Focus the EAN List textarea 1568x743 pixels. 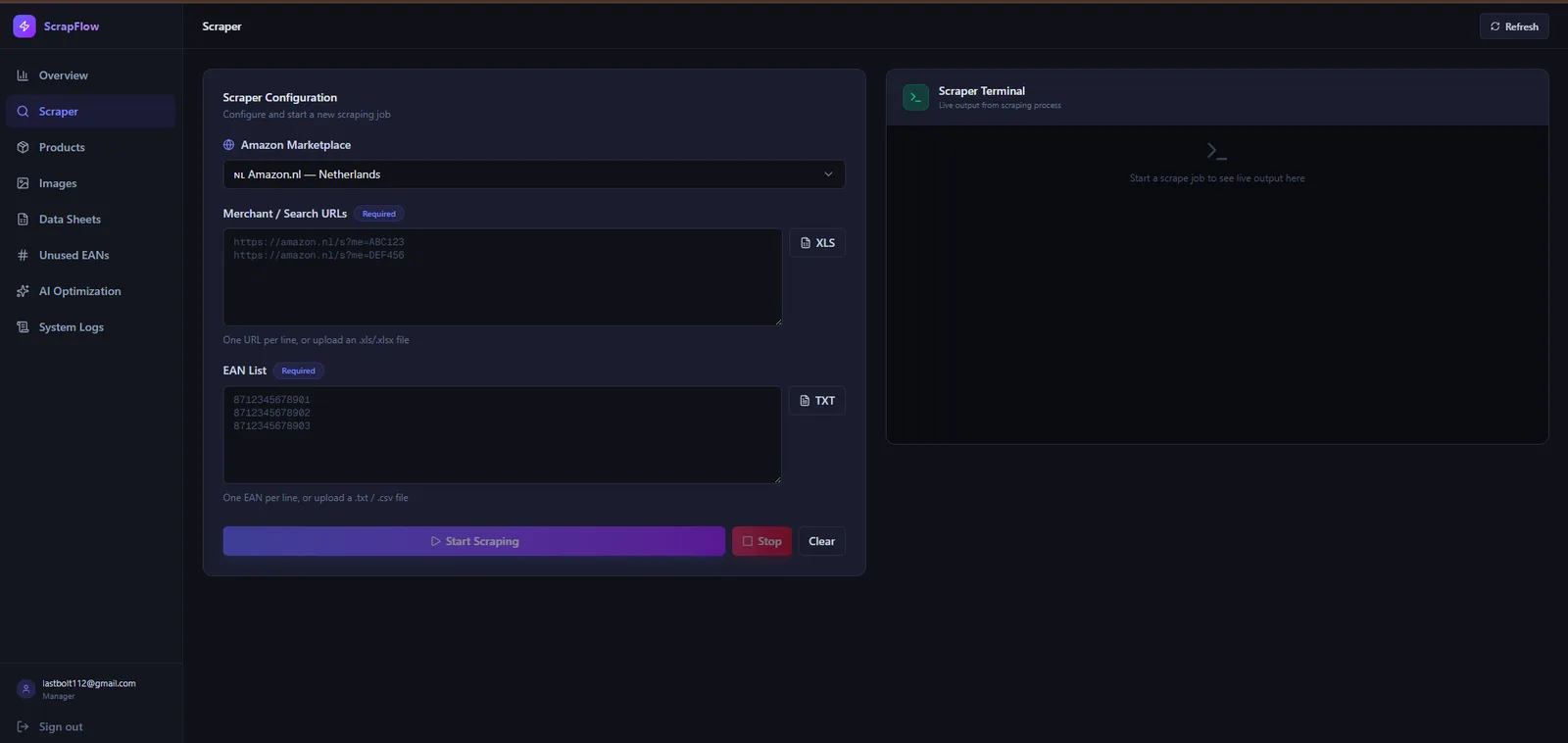(x=503, y=434)
